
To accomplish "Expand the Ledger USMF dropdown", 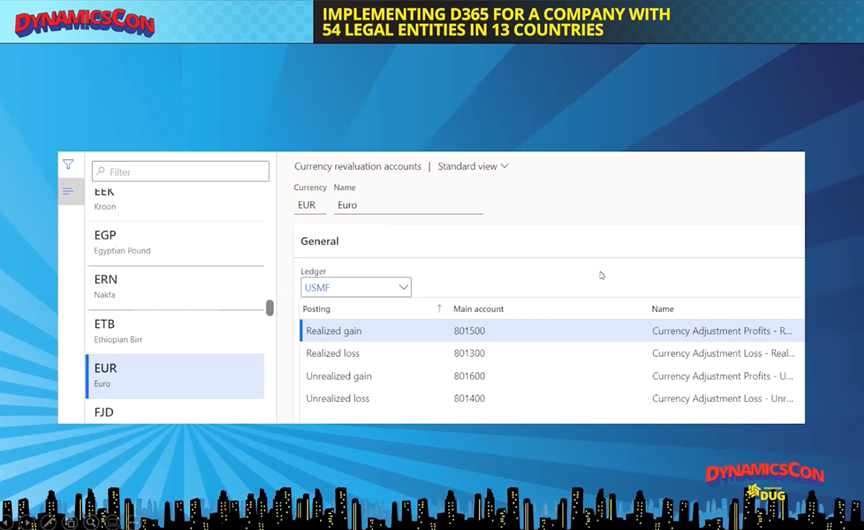I will coord(403,288).
